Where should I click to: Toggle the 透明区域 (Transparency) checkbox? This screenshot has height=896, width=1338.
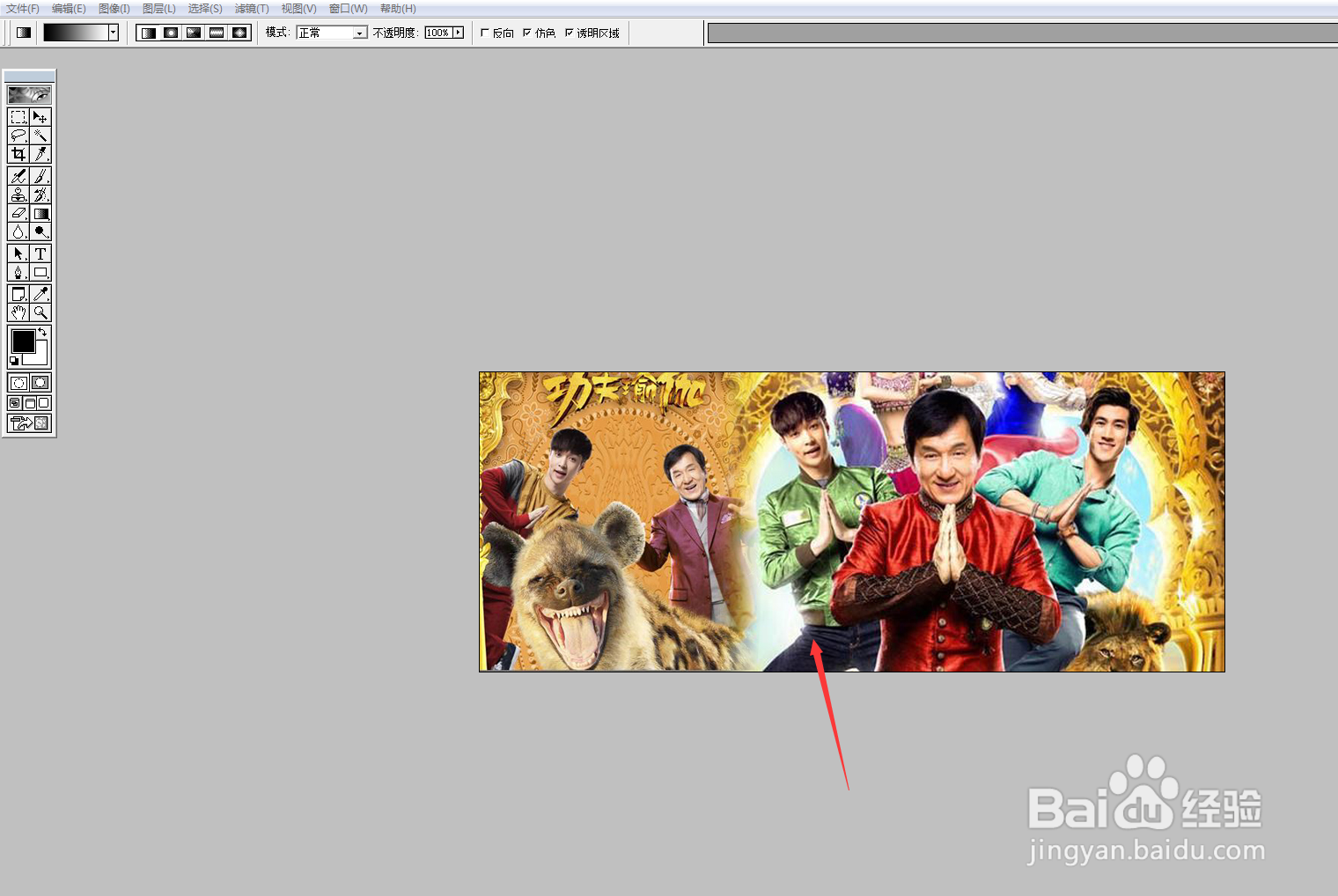[x=569, y=33]
